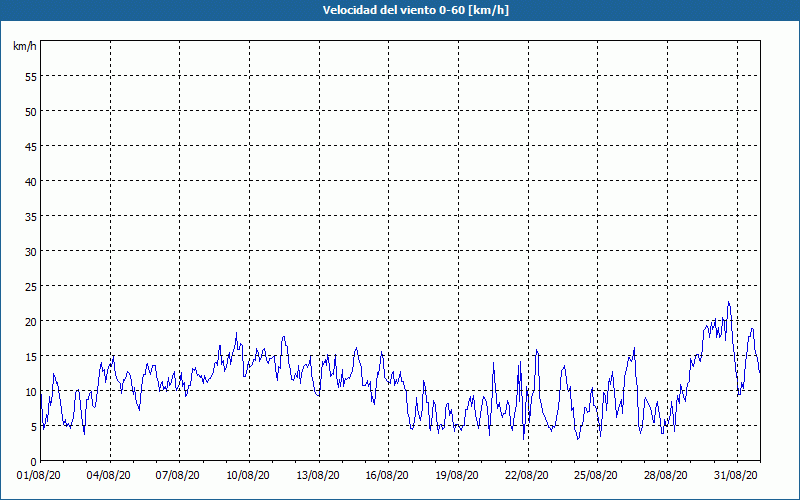Click the date label 04/08/20

pos(108,476)
